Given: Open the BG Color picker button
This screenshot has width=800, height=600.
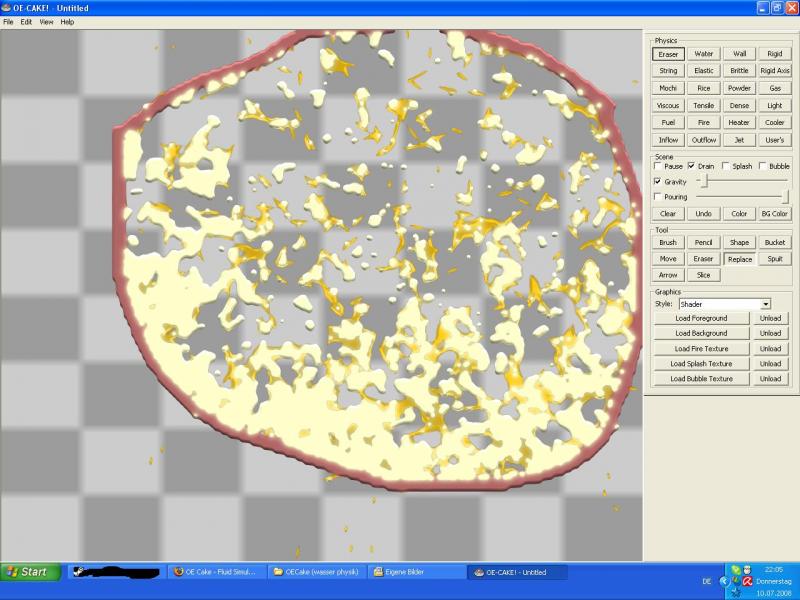Looking at the screenshot, I should (x=774, y=213).
